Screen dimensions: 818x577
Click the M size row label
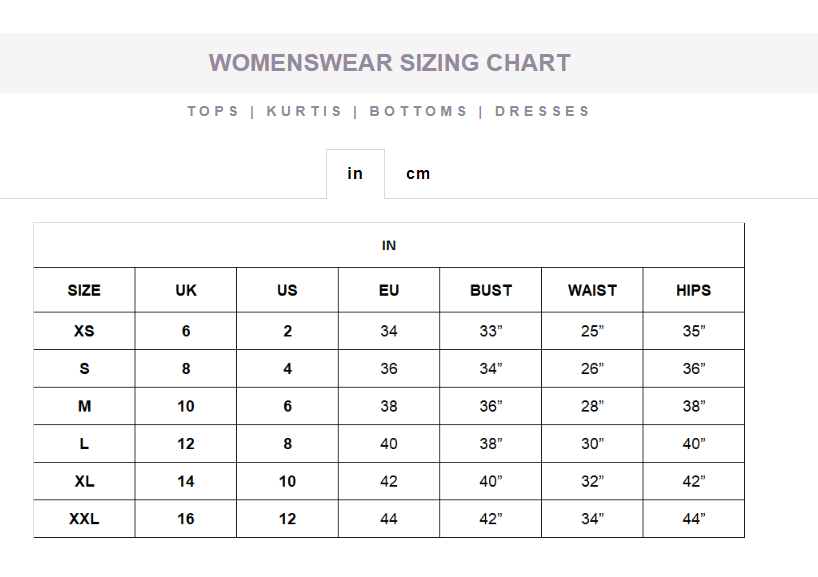click(x=84, y=406)
